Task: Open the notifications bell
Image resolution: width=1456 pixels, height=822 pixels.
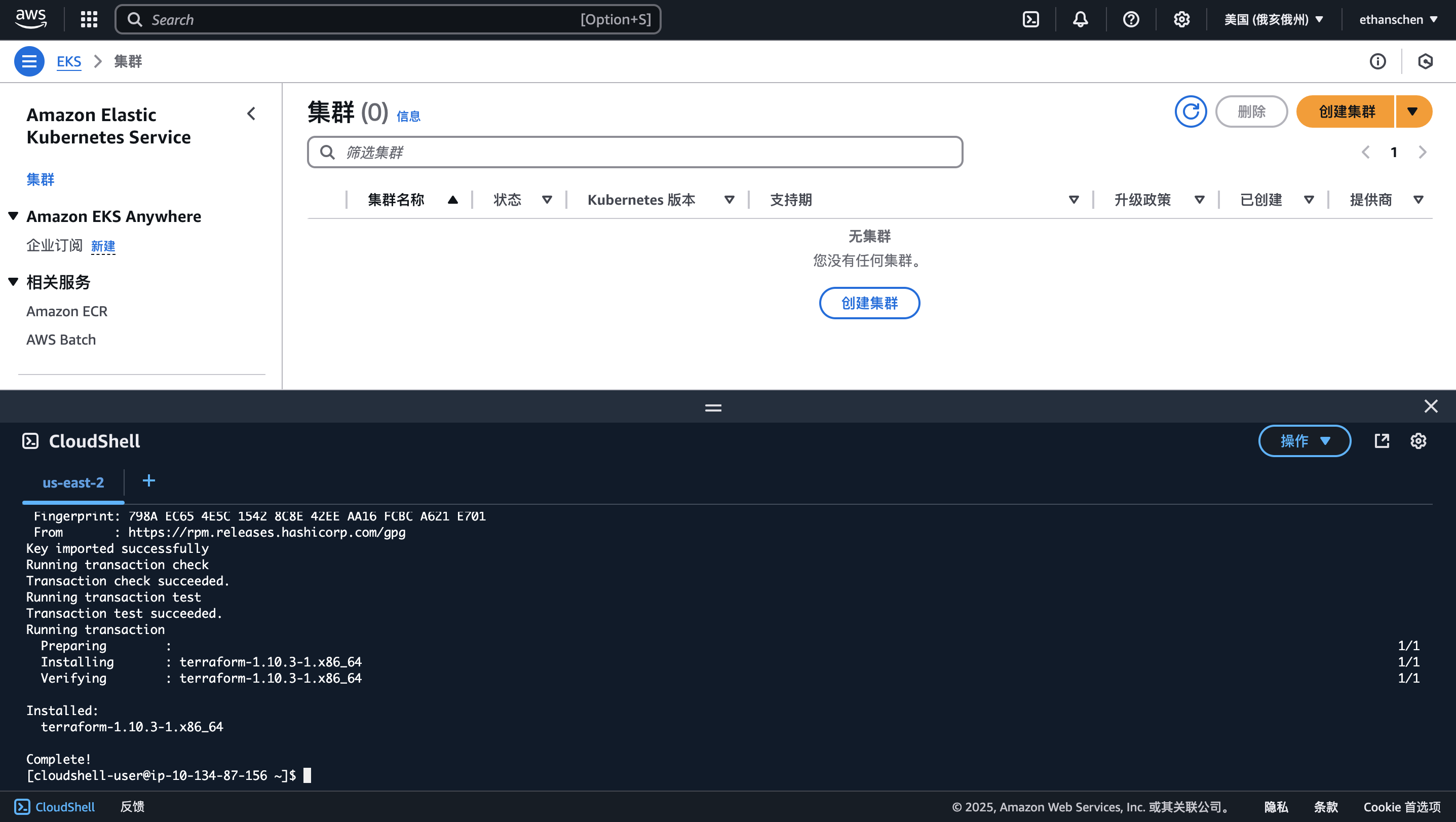Action: (x=1080, y=19)
